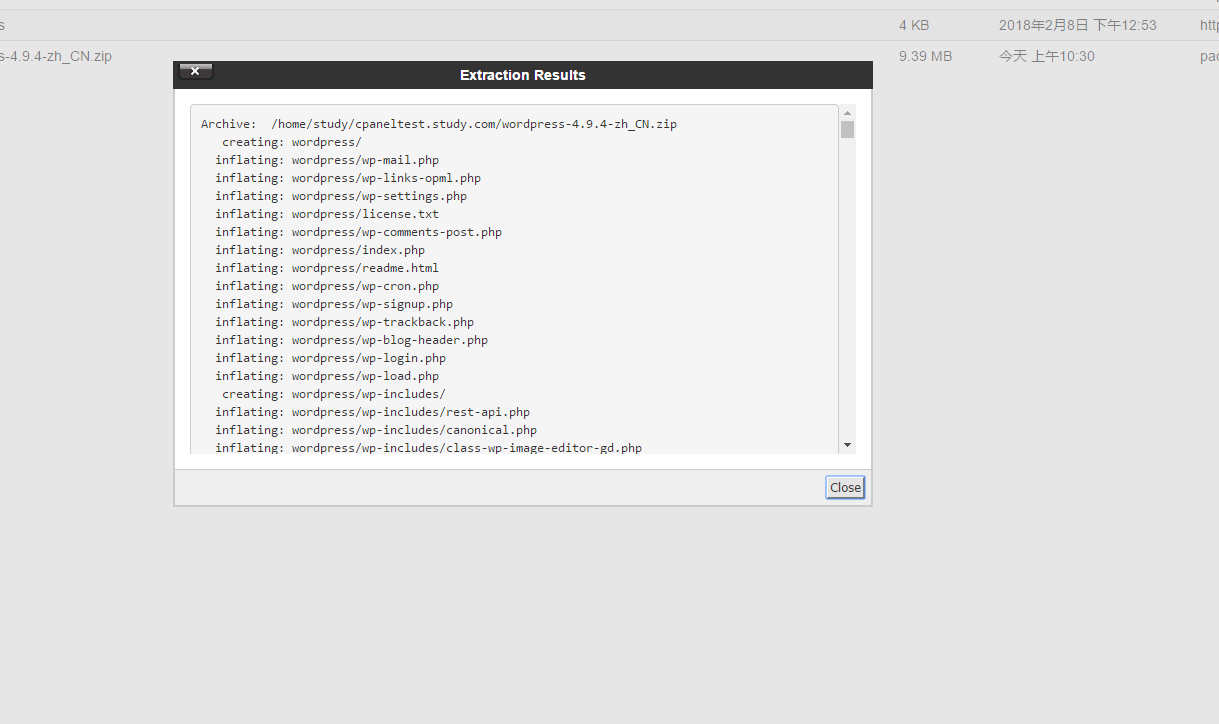The width and height of the screenshot is (1219, 724).
Task: Click the Extraction Results title bar
Action: coord(522,75)
